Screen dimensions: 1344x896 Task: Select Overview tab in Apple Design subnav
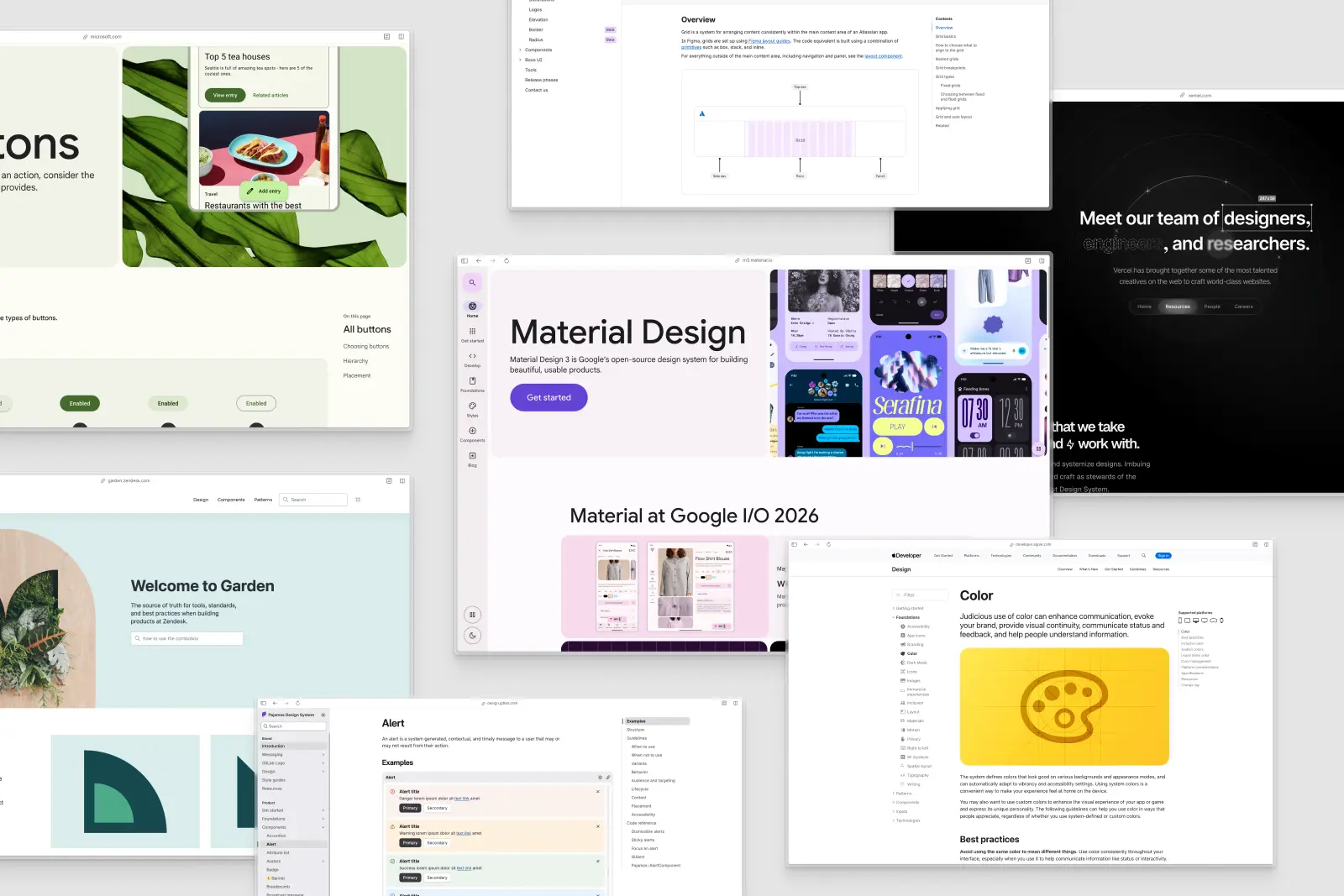pyautogui.click(x=1064, y=569)
